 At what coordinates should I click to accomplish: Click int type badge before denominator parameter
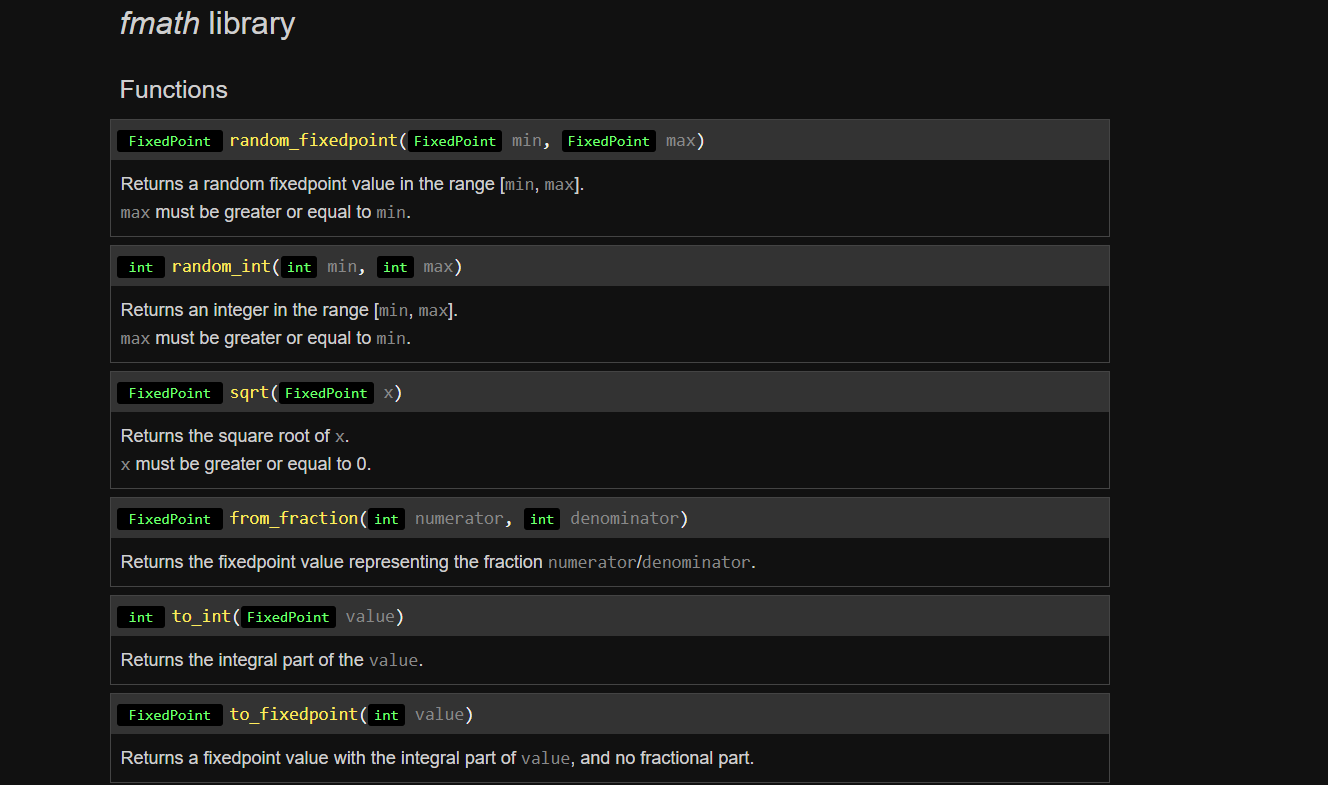pos(542,519)
